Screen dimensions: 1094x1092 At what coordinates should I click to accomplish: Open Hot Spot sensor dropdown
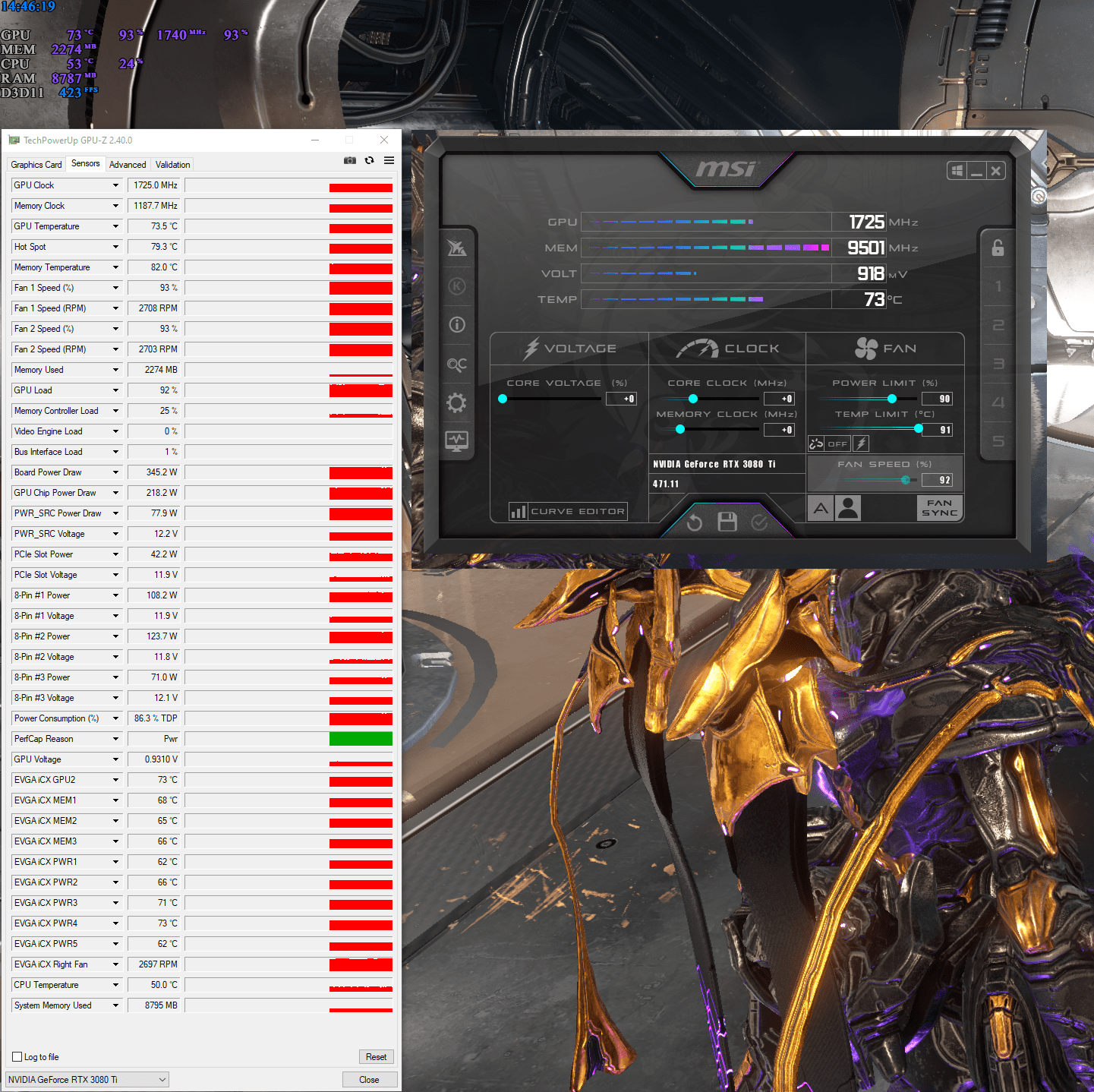tap(116, 247)
